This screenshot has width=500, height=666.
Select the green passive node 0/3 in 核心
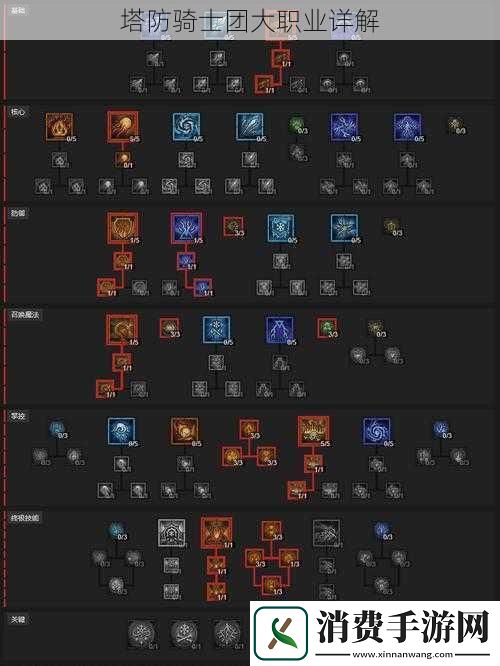[297, 125]
